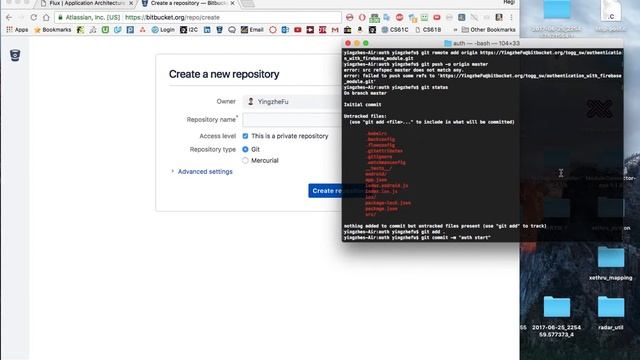Open the Owner YingzheFu dropdown
Image resolution: width=640 pixels, height=360 pixels.
[x=292, y=102]
